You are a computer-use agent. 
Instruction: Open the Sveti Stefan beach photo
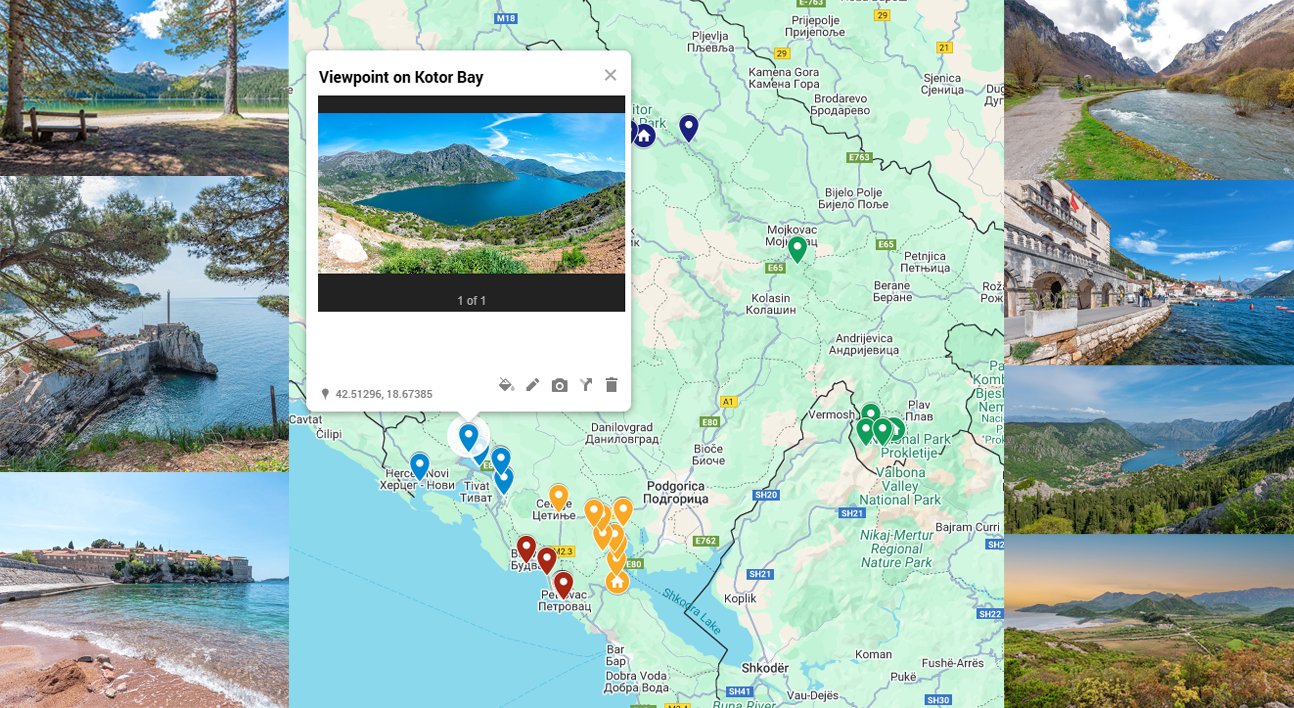(144, 590)
